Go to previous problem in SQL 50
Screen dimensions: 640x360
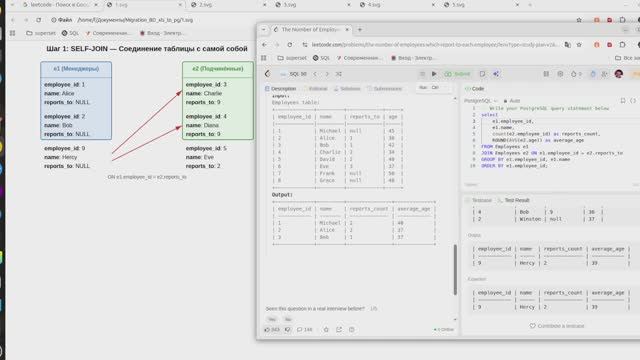[x=315, y=74]
